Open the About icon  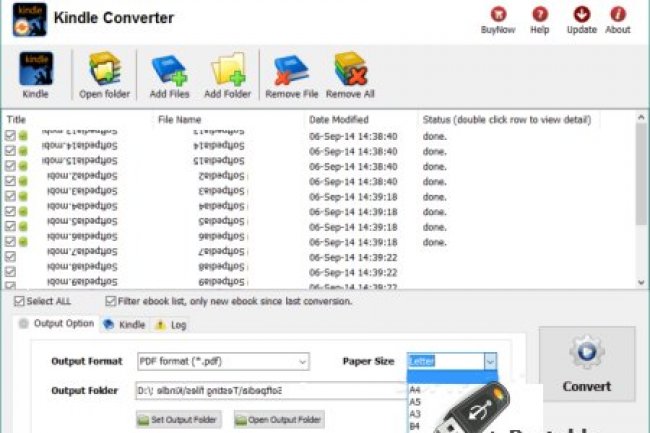(x=618, y=17)
